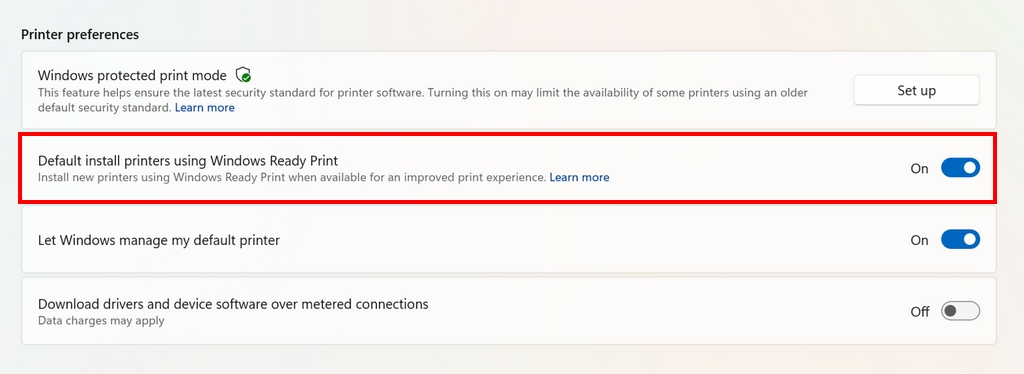1024x374 pixels.
Task: Turn off Let Windows manage my default printer
Action: (x=960, y=240)
